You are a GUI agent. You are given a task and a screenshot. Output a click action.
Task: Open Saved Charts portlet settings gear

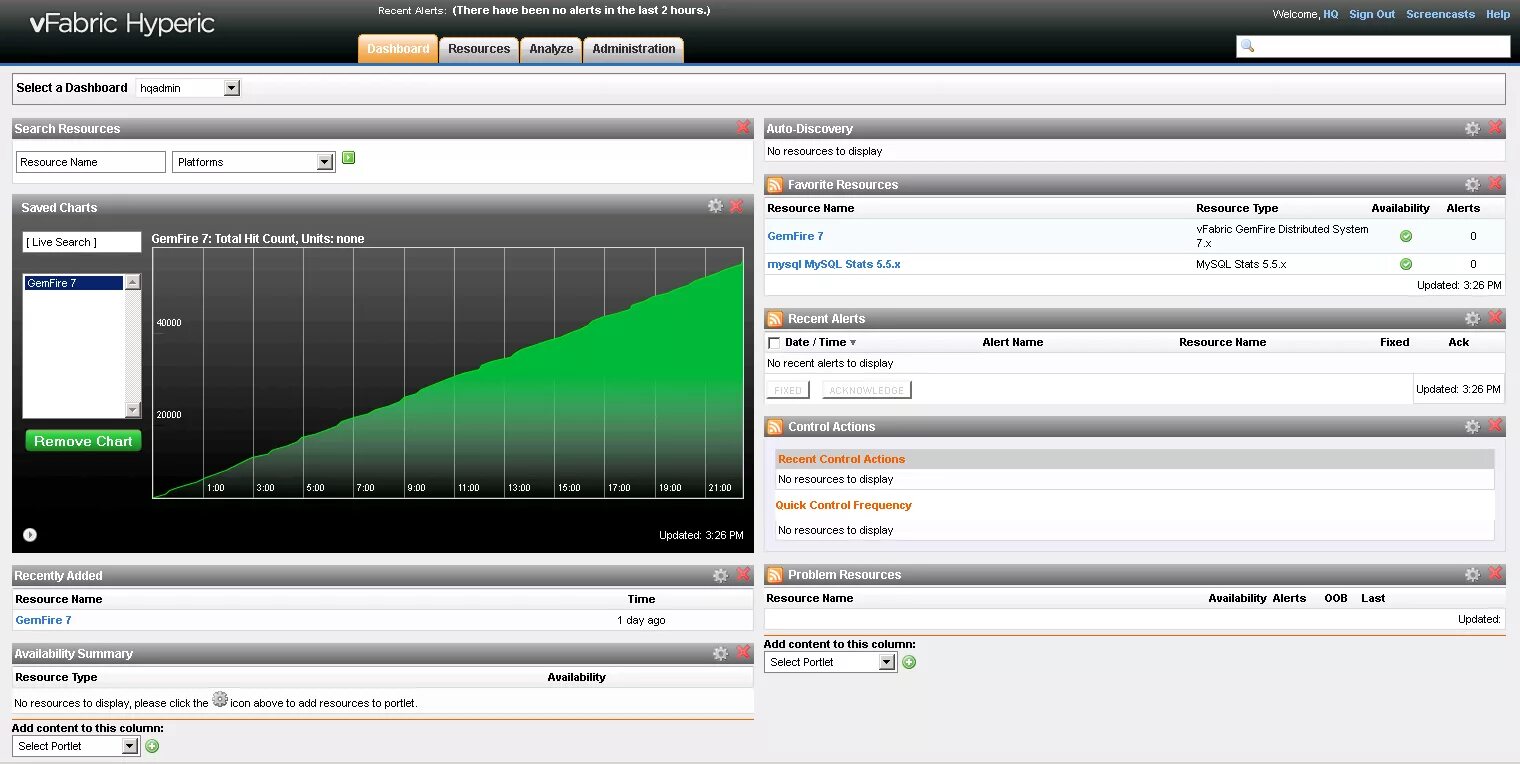(x=715, y=206)
